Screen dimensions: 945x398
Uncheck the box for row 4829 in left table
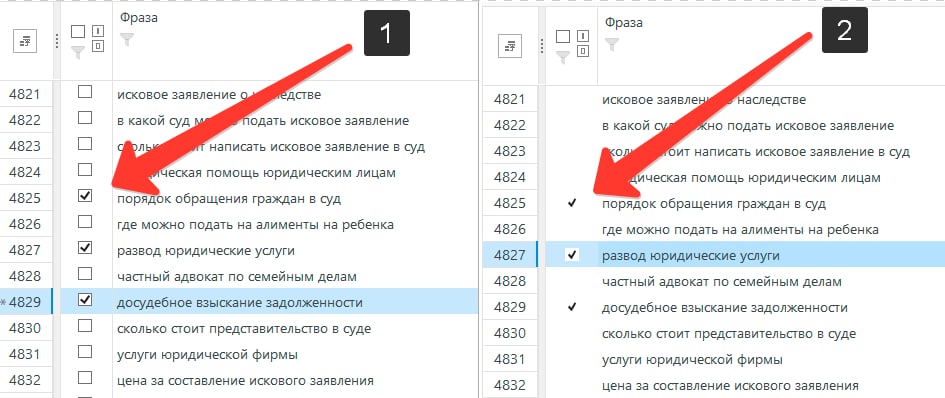click(x=85, y=299)
